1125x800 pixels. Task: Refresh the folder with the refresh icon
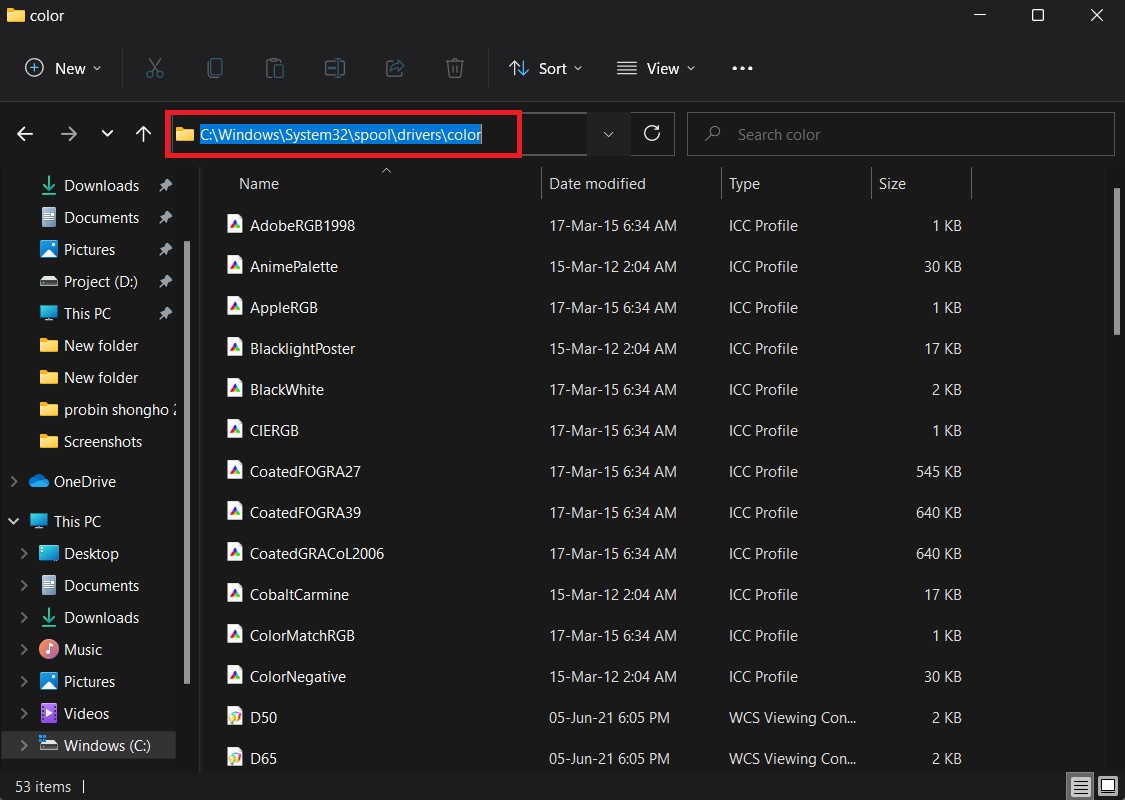(x=652, y=133)
